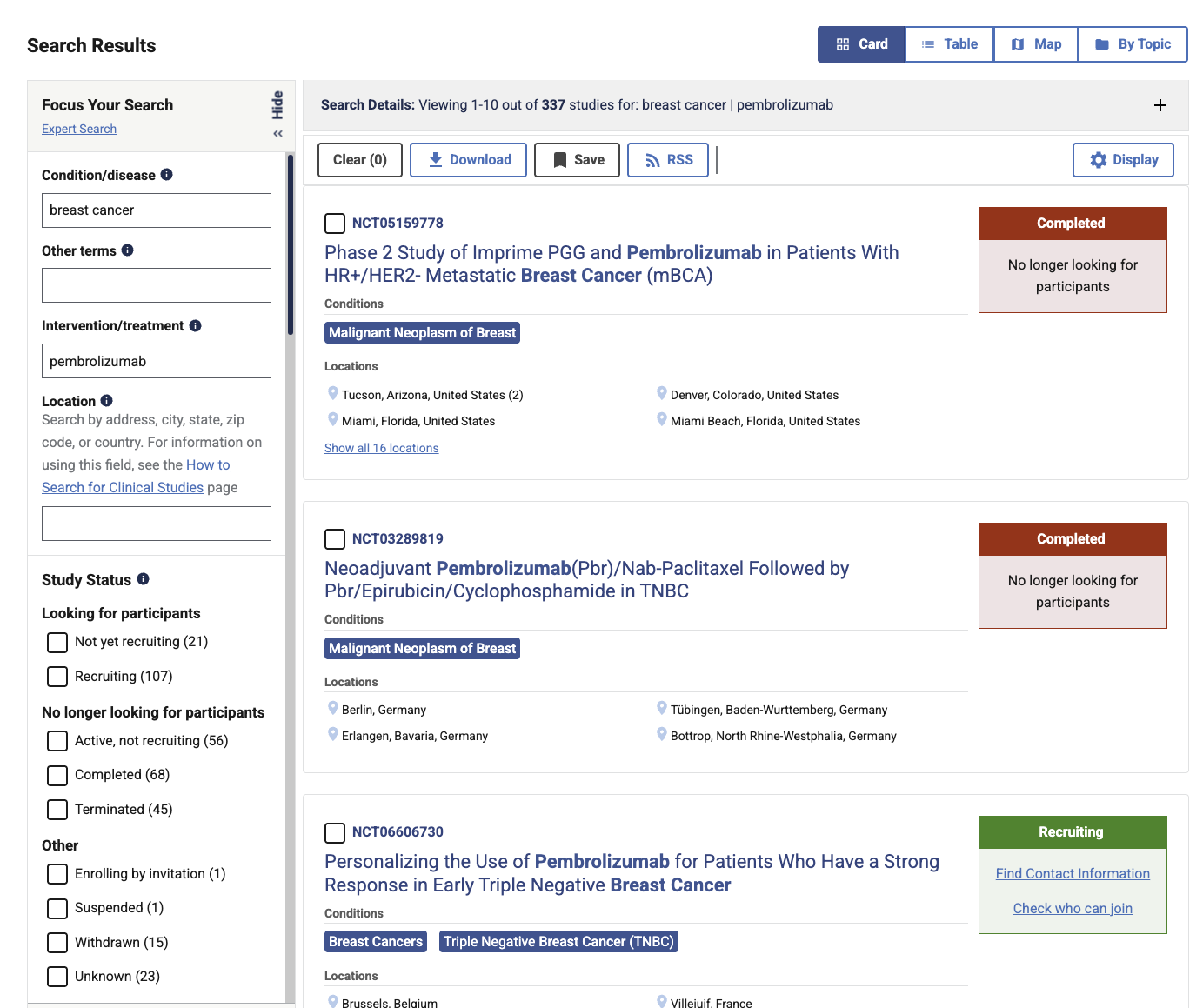Click the pin icon beside Miami, Florida, United States

[x=332, y=420]
